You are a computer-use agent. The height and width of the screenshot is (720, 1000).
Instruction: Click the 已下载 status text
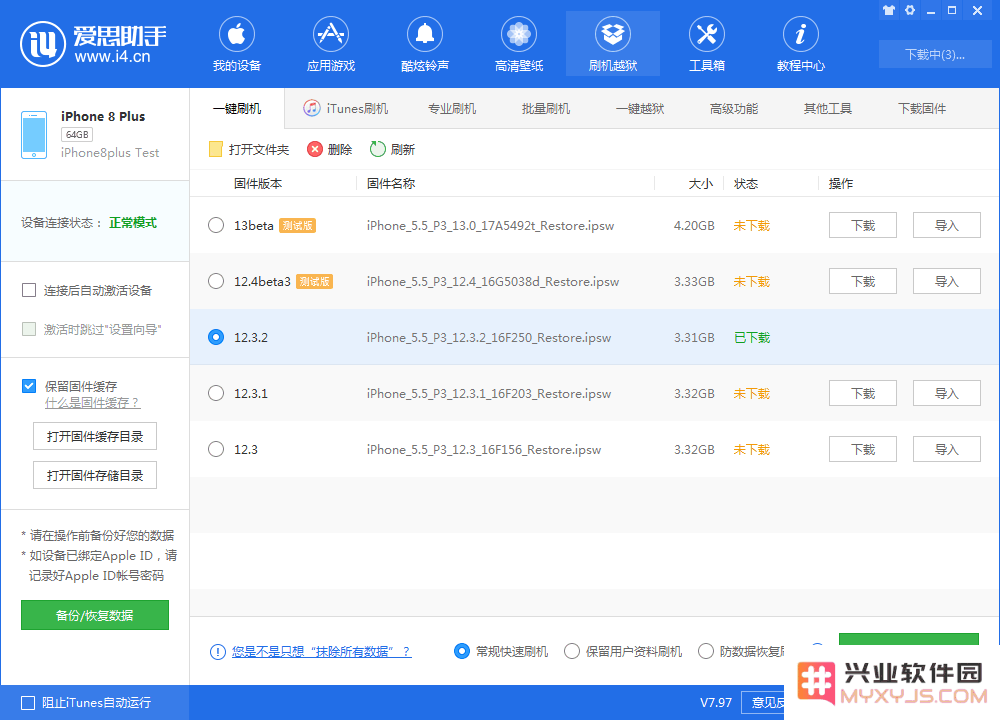coord(752,337)
